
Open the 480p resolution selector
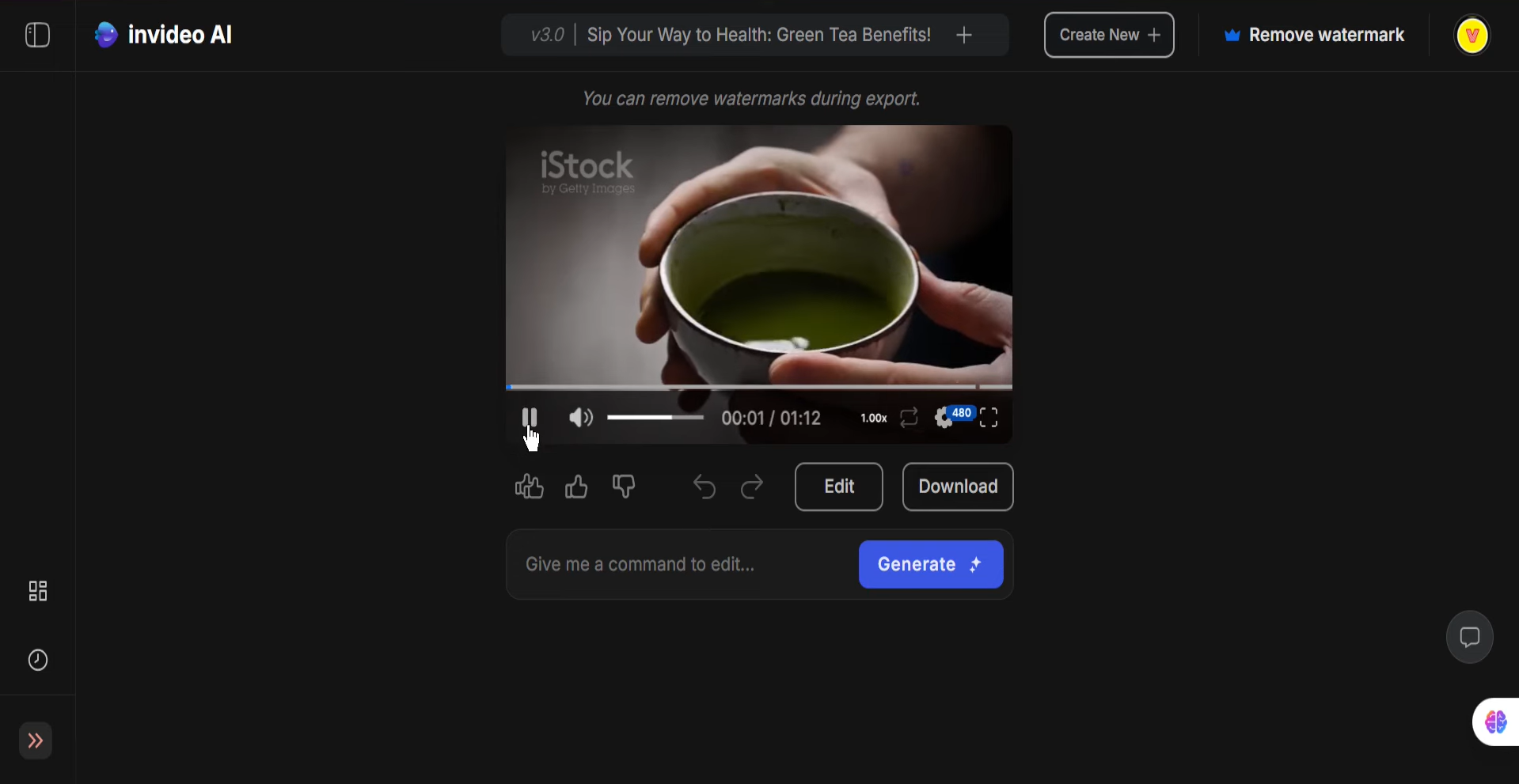pos(961,412)
